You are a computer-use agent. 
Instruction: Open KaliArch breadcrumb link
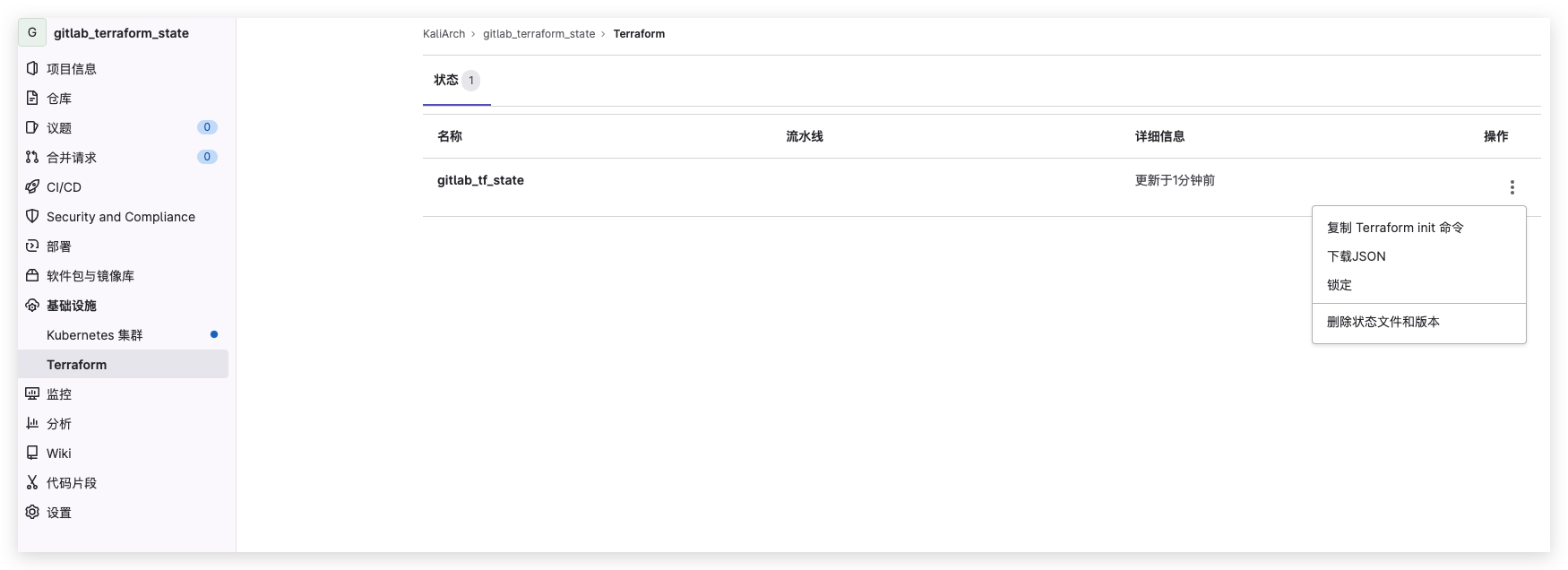[x=444, y=34]
